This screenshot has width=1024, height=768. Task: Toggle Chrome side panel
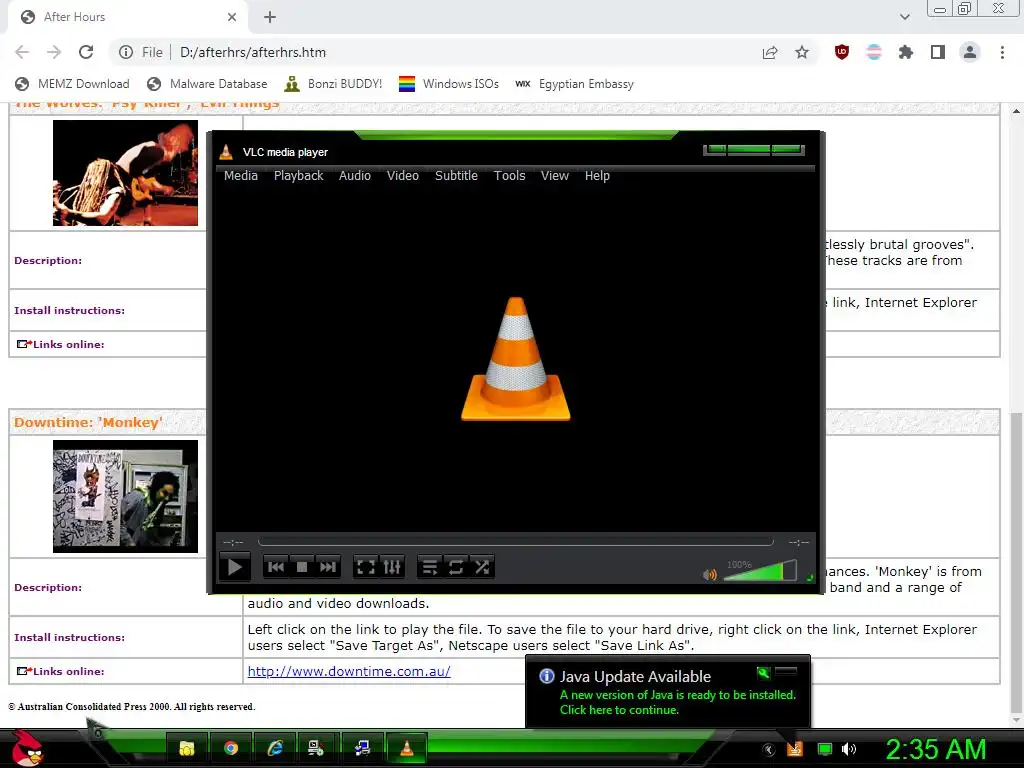938,52
